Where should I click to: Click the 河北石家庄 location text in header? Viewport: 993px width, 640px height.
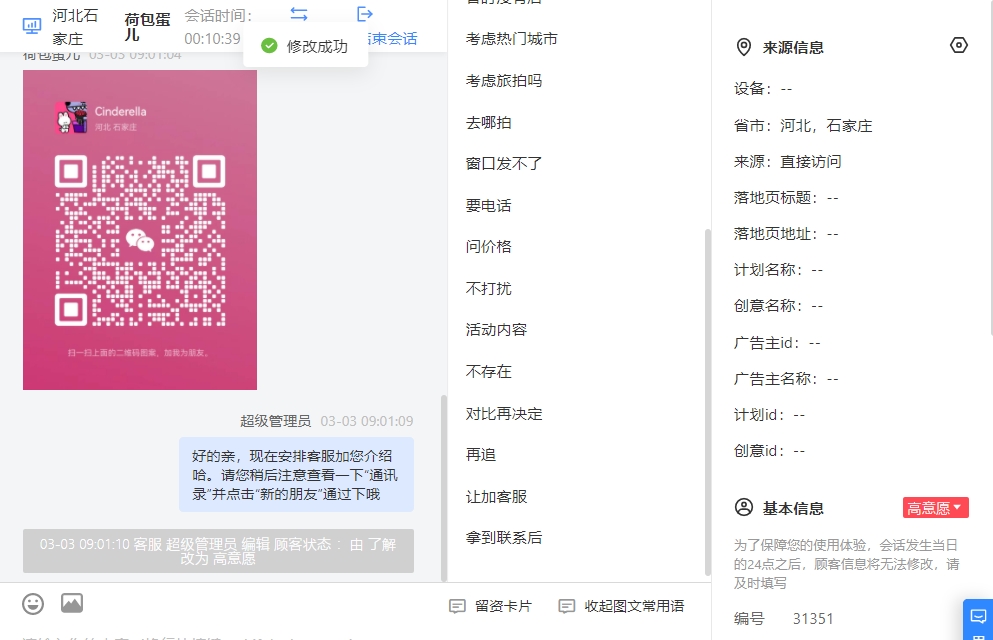(75, 27)
